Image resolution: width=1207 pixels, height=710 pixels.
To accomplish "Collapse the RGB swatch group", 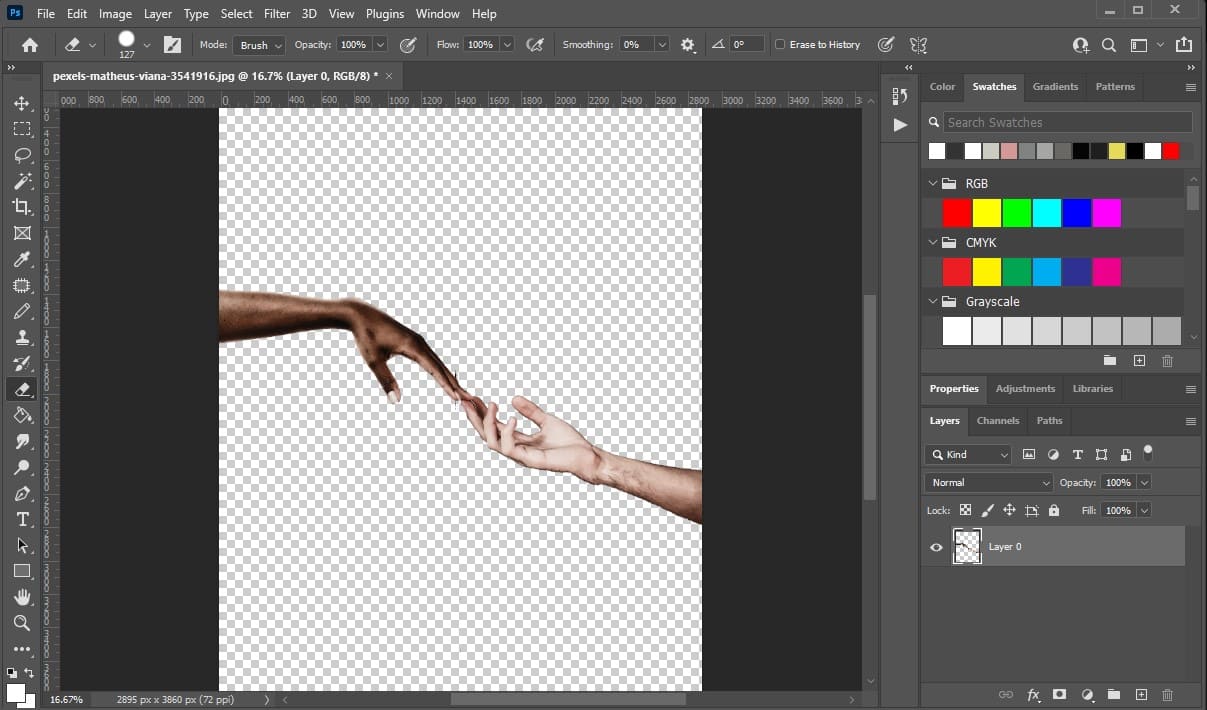I will pyautogui.click(x=932, y=183).
